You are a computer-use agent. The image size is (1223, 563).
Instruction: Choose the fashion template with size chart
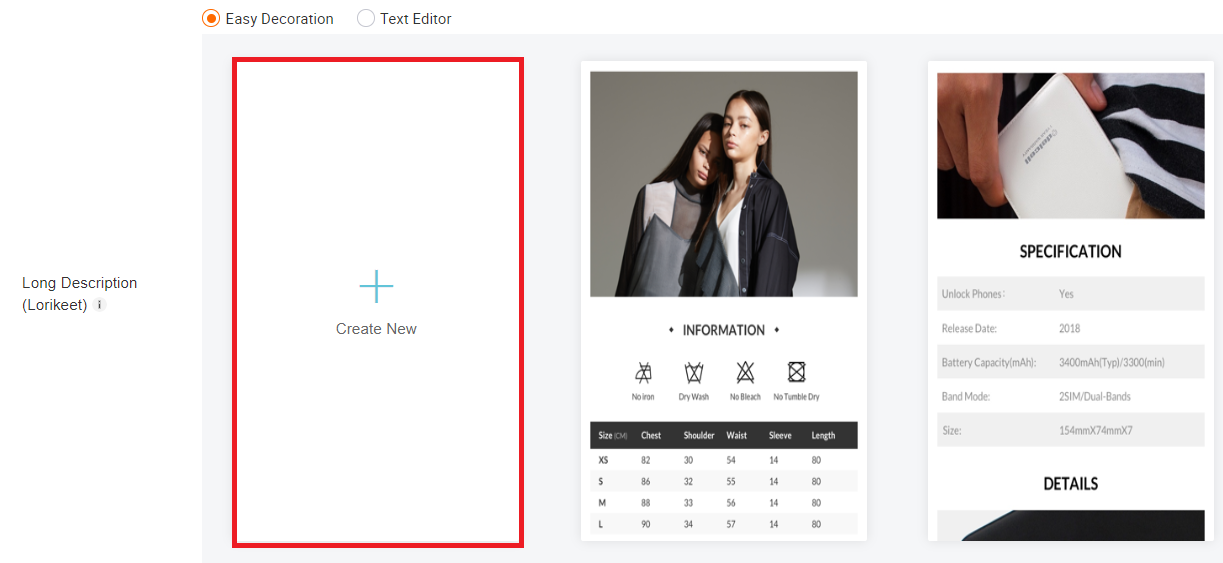(x=724, y=301)
